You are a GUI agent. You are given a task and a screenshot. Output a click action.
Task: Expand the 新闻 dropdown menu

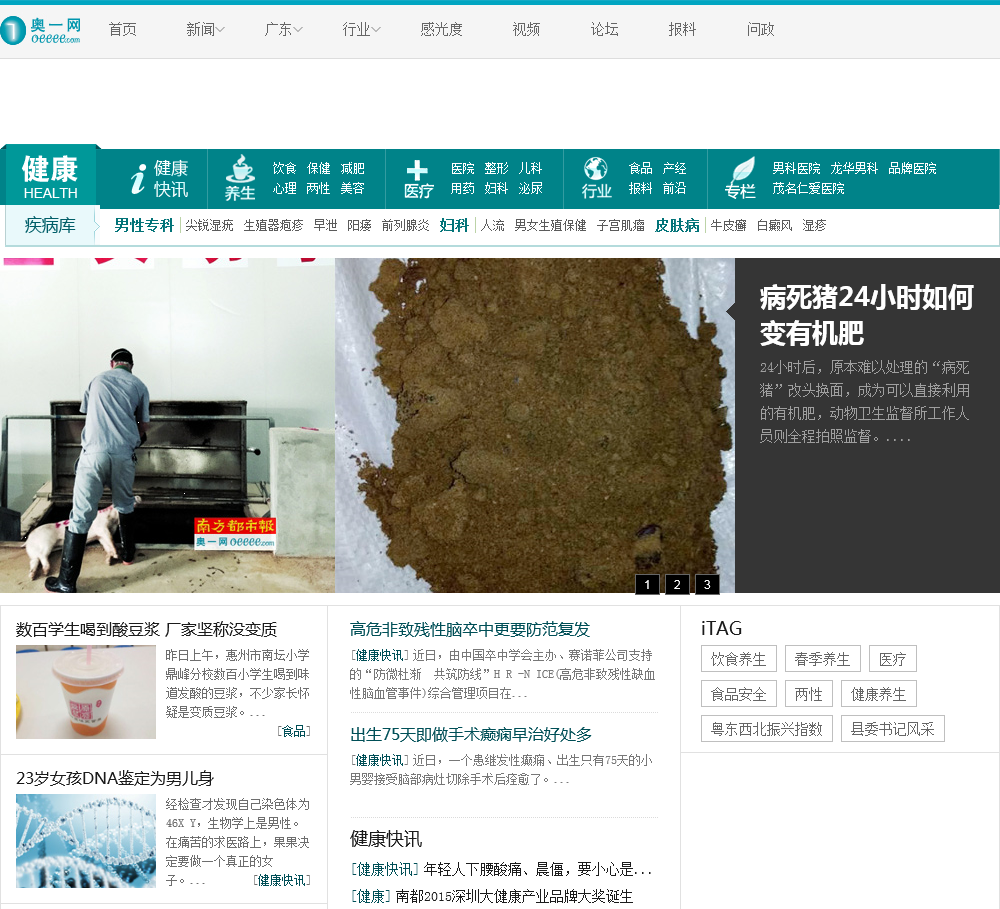click(x=205, y=30)
